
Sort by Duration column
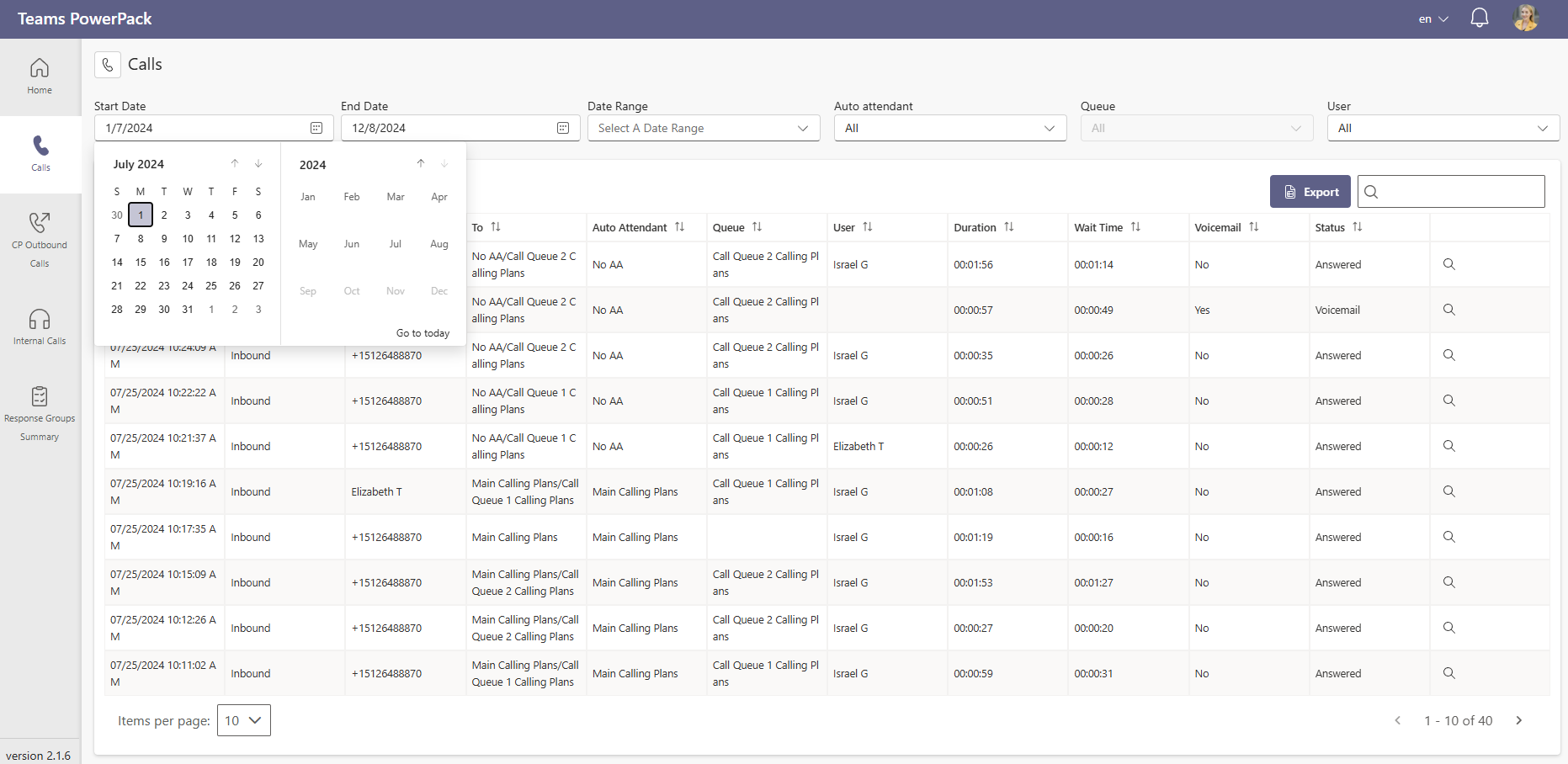pos(1008,227)
